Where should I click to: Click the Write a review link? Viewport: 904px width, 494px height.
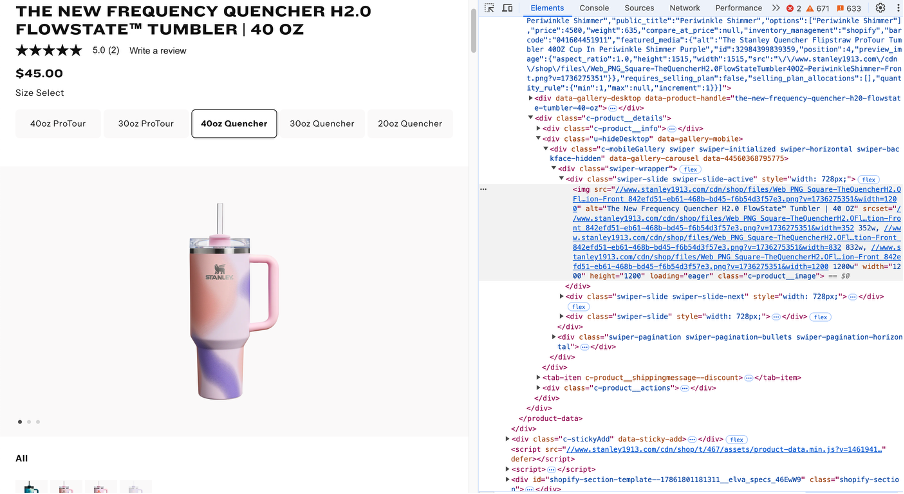[x=157, y=51]
